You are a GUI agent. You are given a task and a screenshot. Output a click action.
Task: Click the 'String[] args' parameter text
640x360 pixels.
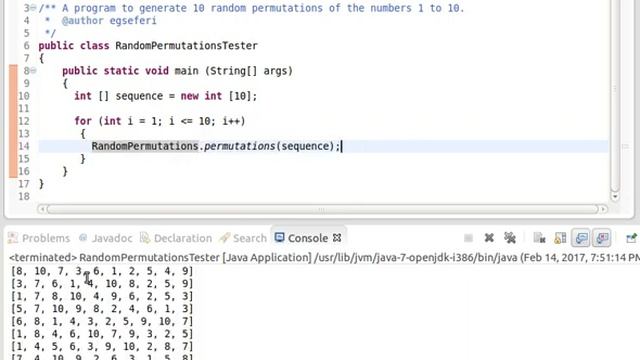click(249, 71)
